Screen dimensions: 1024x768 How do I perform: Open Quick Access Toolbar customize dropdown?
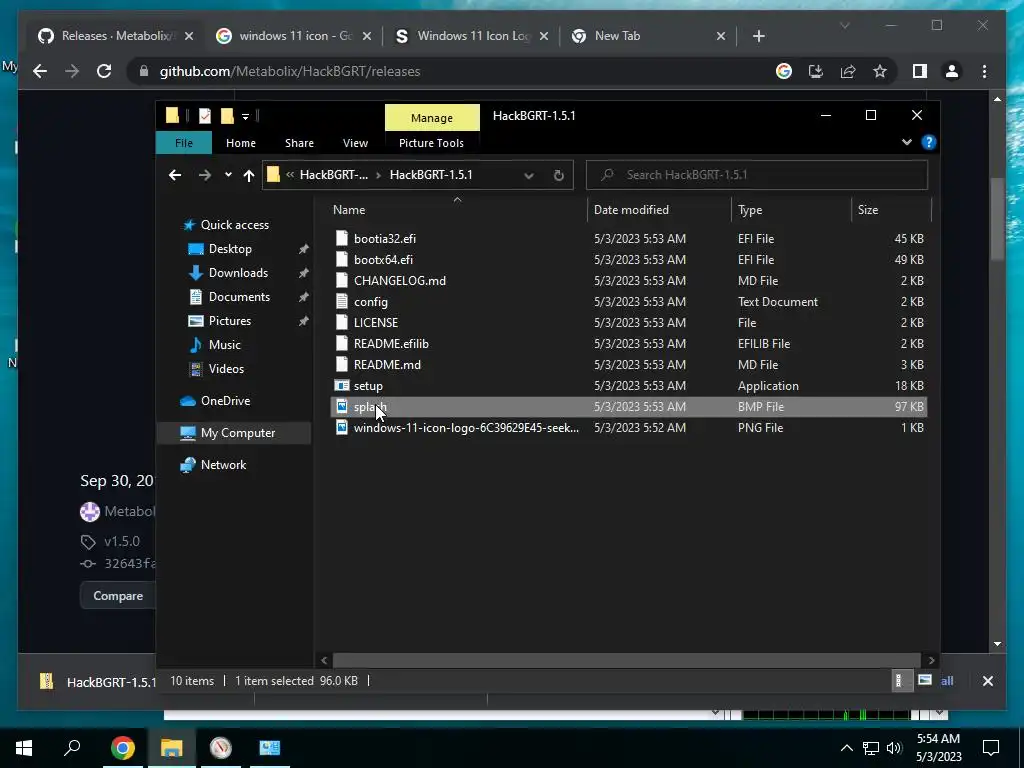pos(246,117)
